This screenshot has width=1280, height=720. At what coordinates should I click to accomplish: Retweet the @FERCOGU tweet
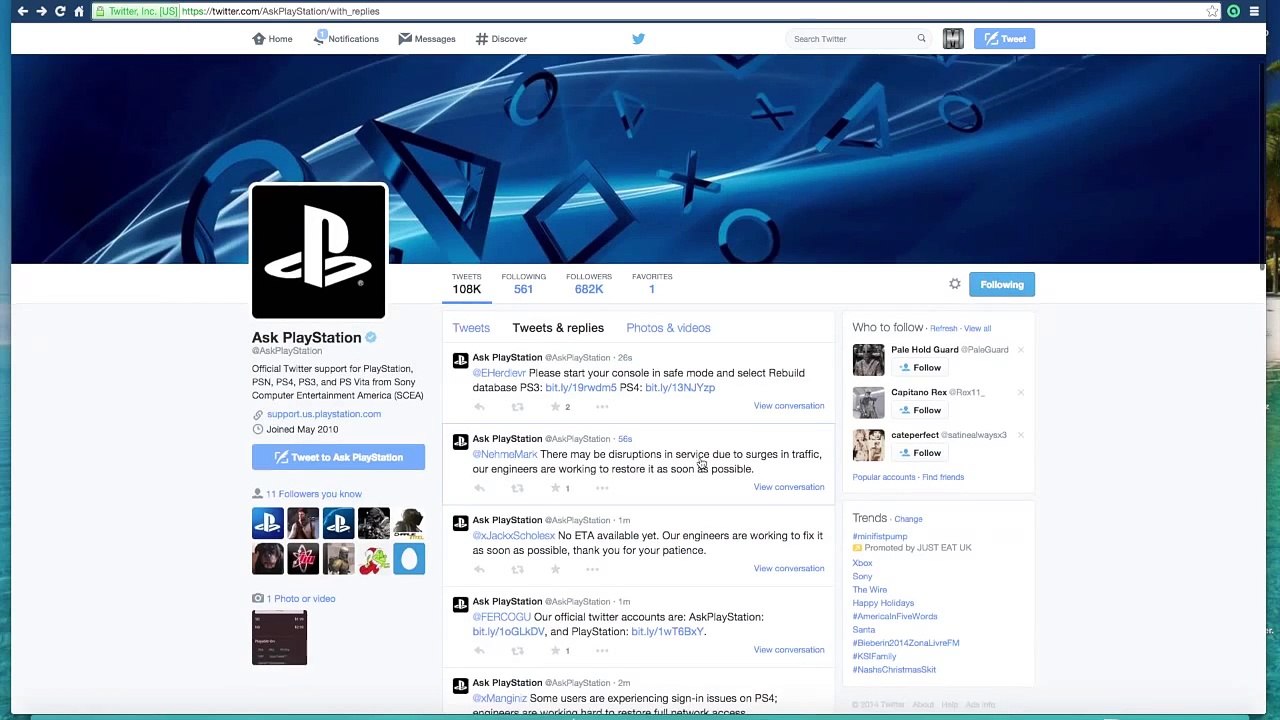[x=517, y=651]
